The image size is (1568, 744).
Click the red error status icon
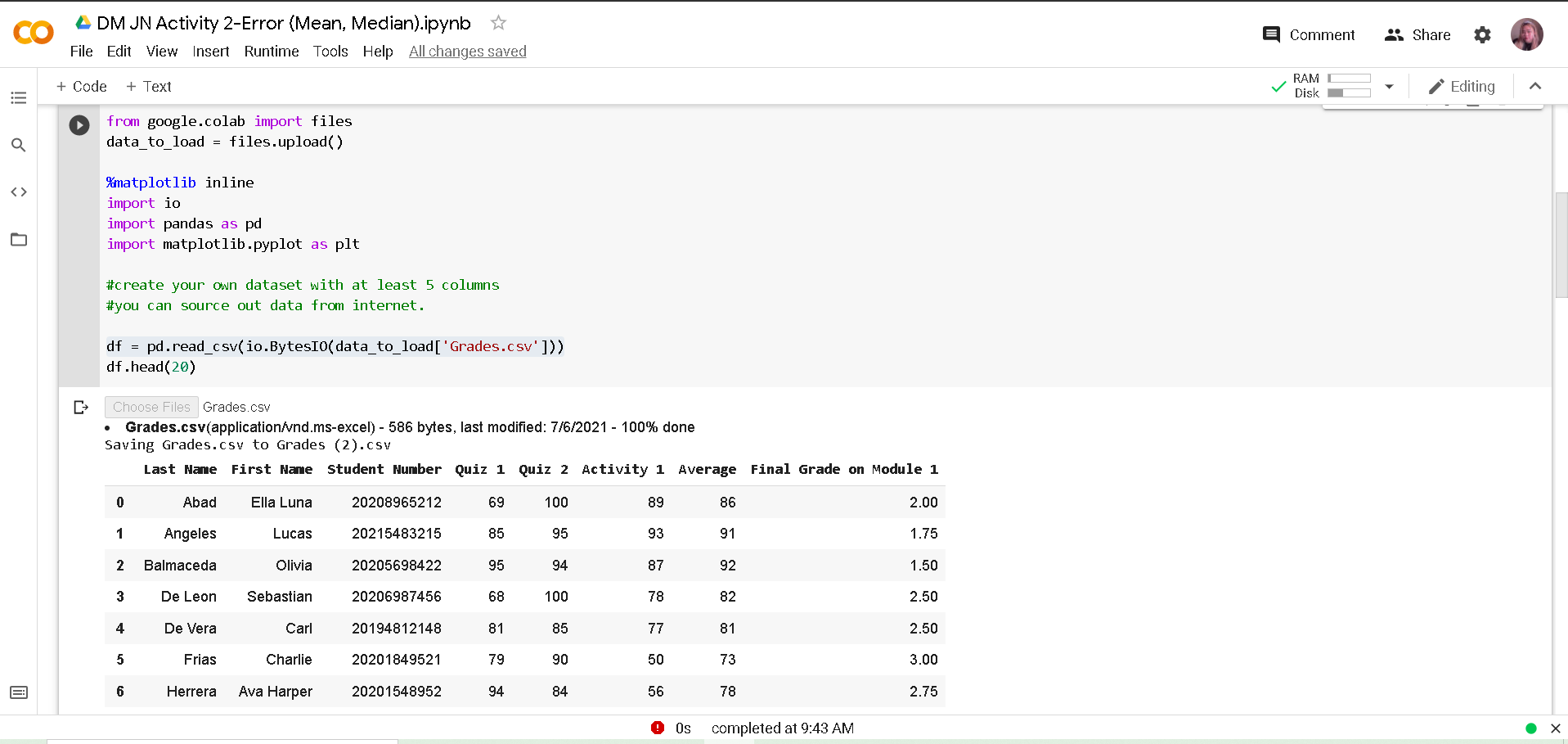pyautogui.click(x=658, y=728)
